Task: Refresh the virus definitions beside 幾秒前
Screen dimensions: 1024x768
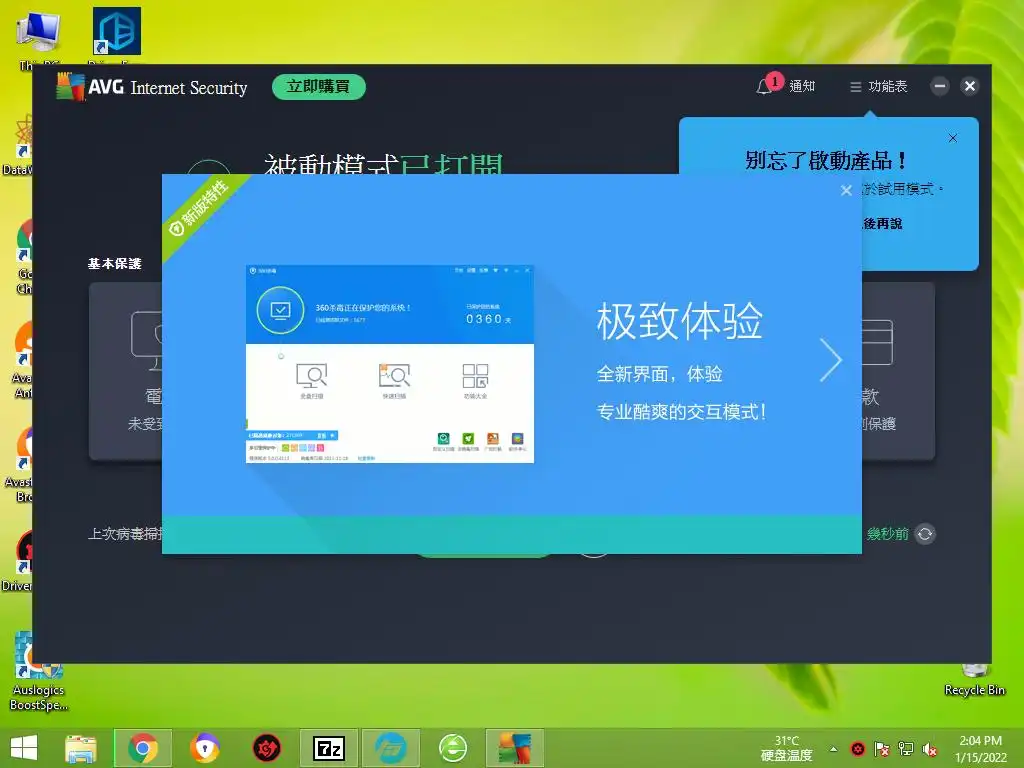Action: [925, 534]
